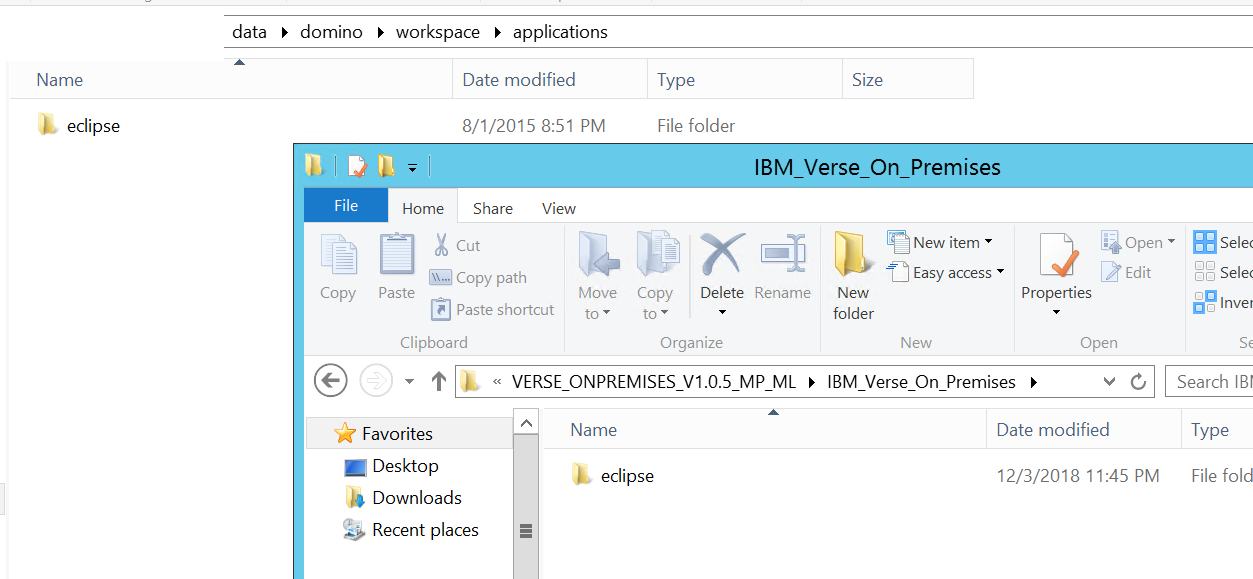Image resolution: width=1253 pixels, height=579 pixels.
Task: Switch to the View ribbon tab
Action: (559, 208)
